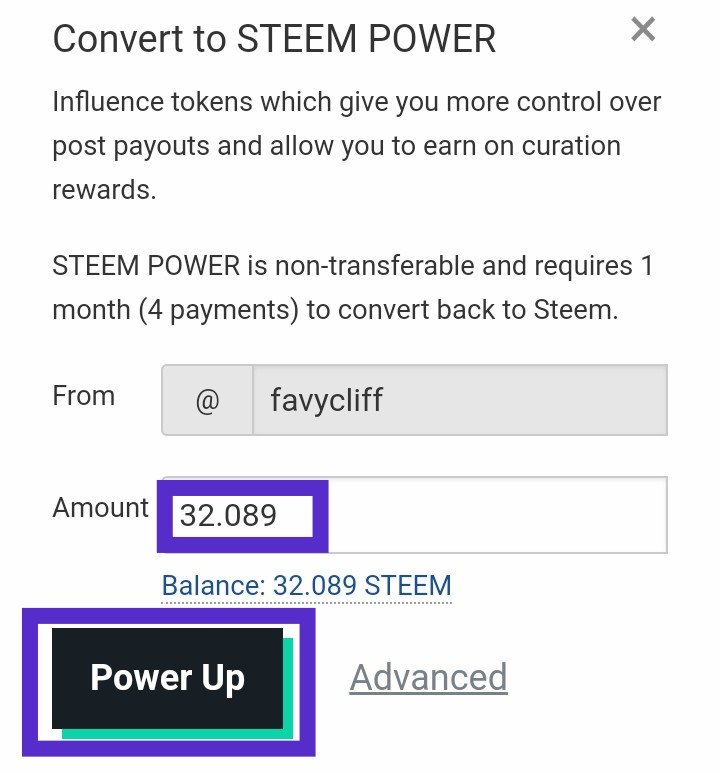Focus the Amount input showing 32.089

click(x=242, y=516)
